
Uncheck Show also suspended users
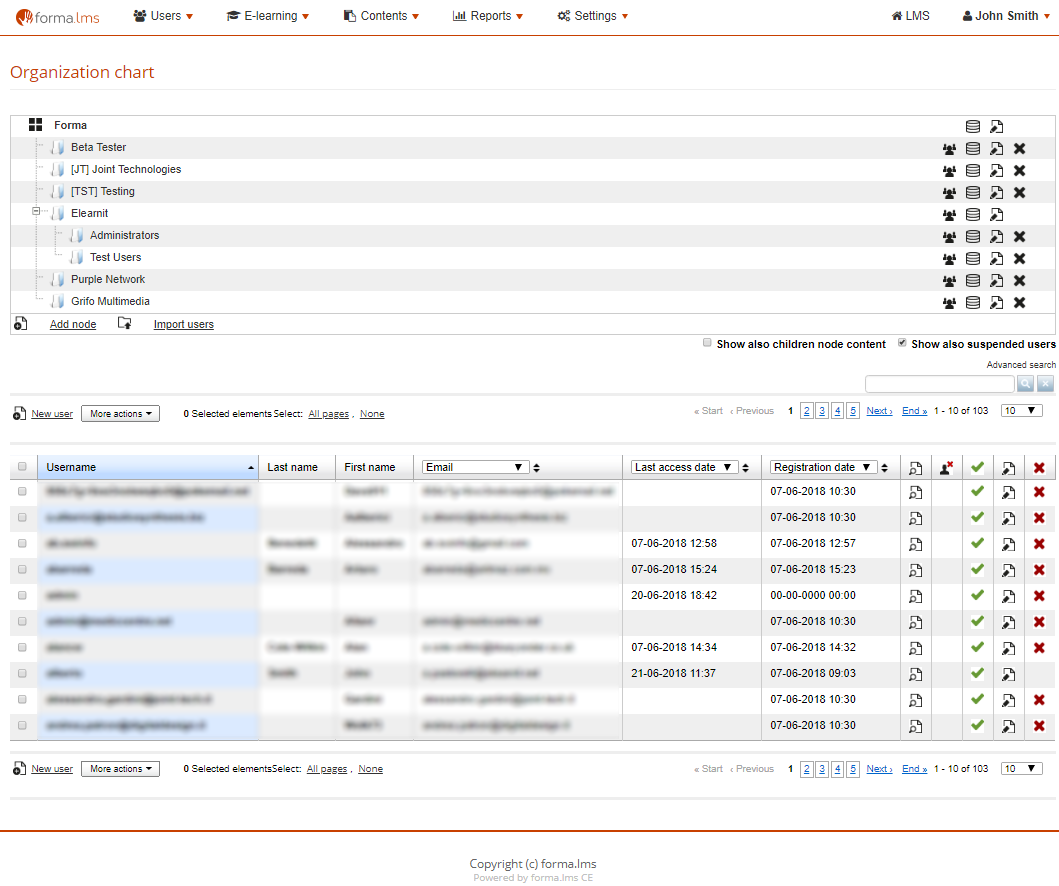902,343
